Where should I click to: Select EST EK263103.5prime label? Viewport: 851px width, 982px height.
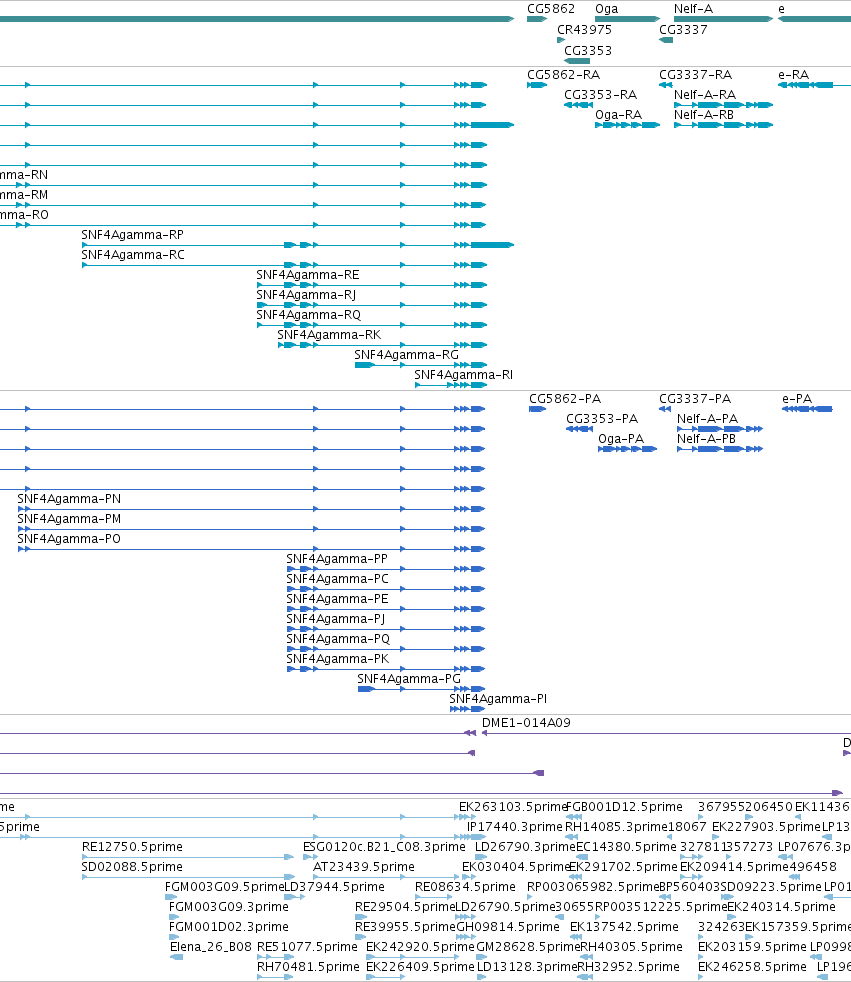pos(512,807)
